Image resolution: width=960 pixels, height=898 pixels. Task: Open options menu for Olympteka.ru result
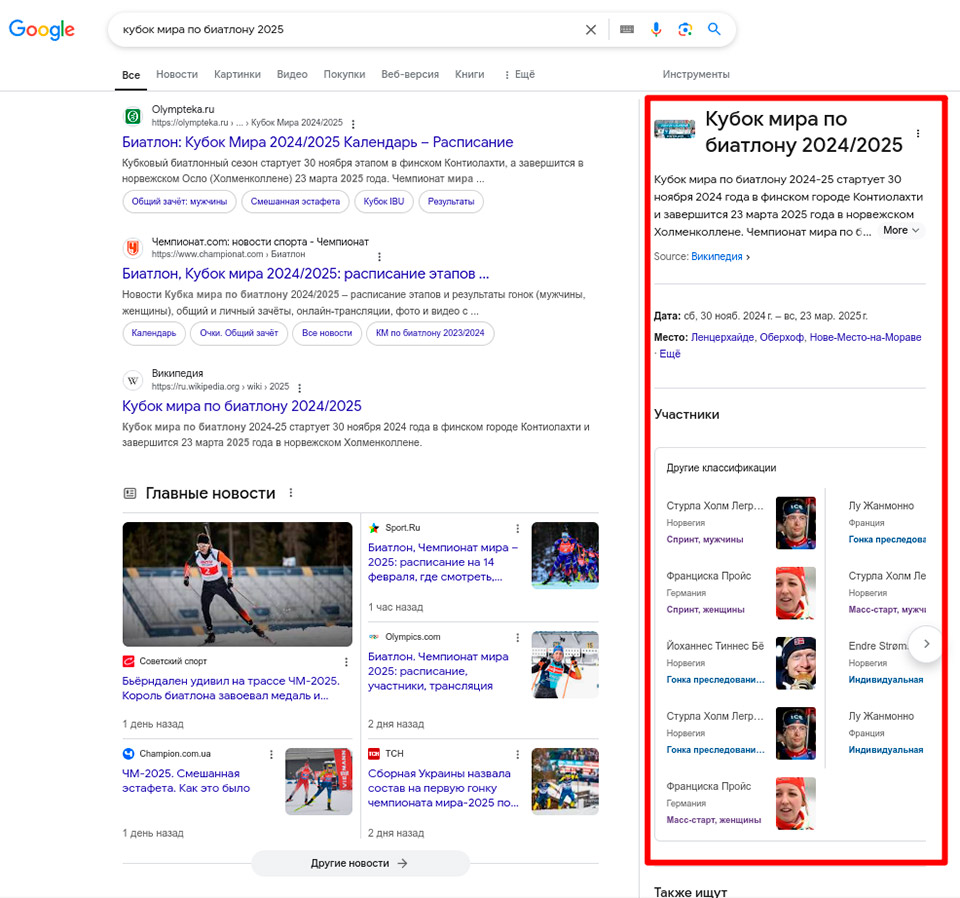coord(353,124)
